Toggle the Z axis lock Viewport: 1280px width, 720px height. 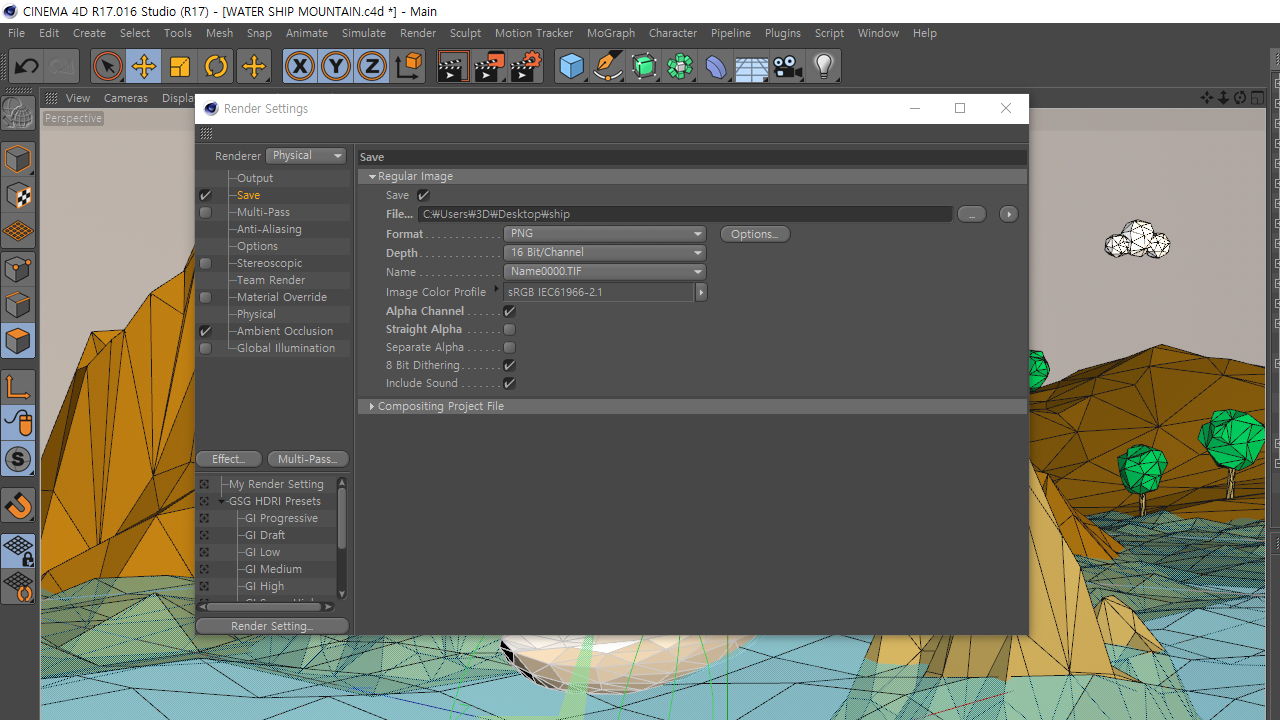click(x=372, y=67)
